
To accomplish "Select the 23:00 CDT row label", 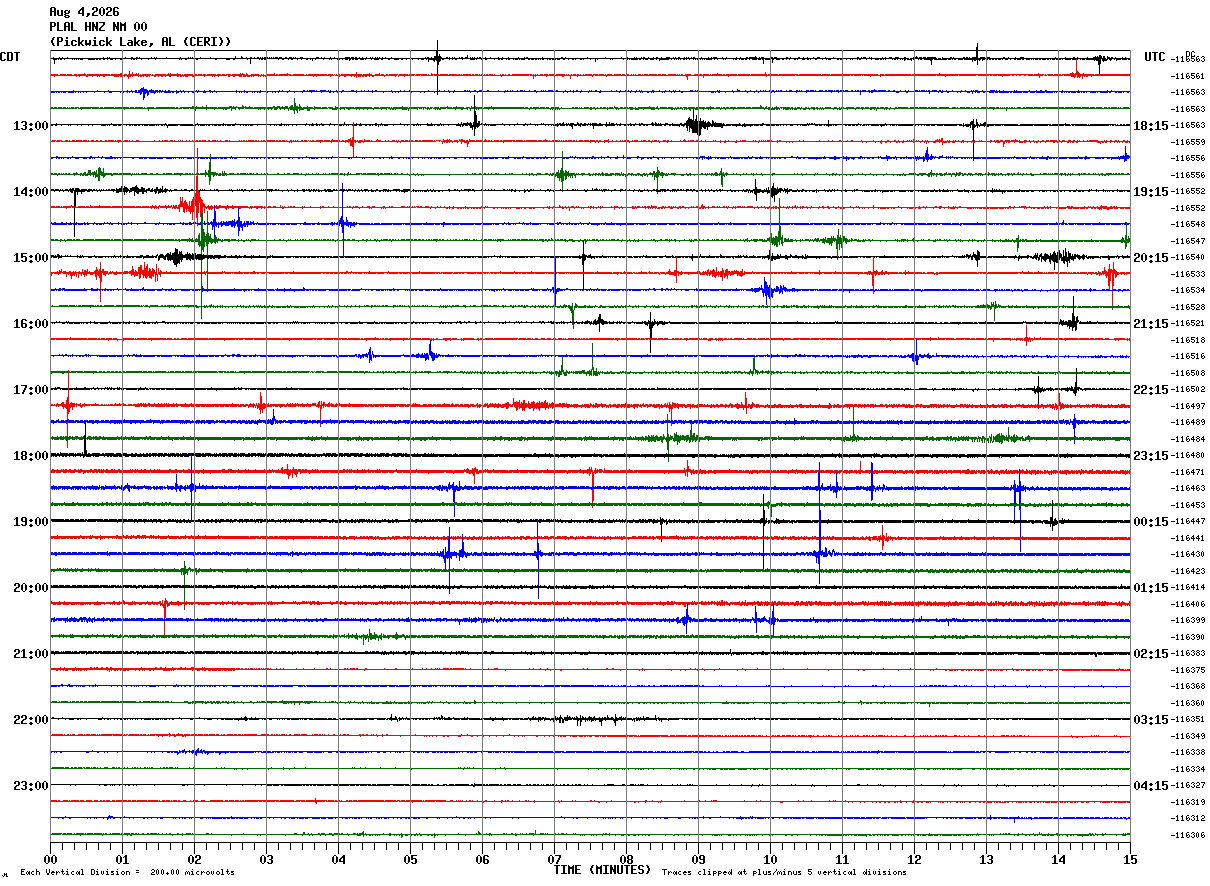I will (30, 786).
